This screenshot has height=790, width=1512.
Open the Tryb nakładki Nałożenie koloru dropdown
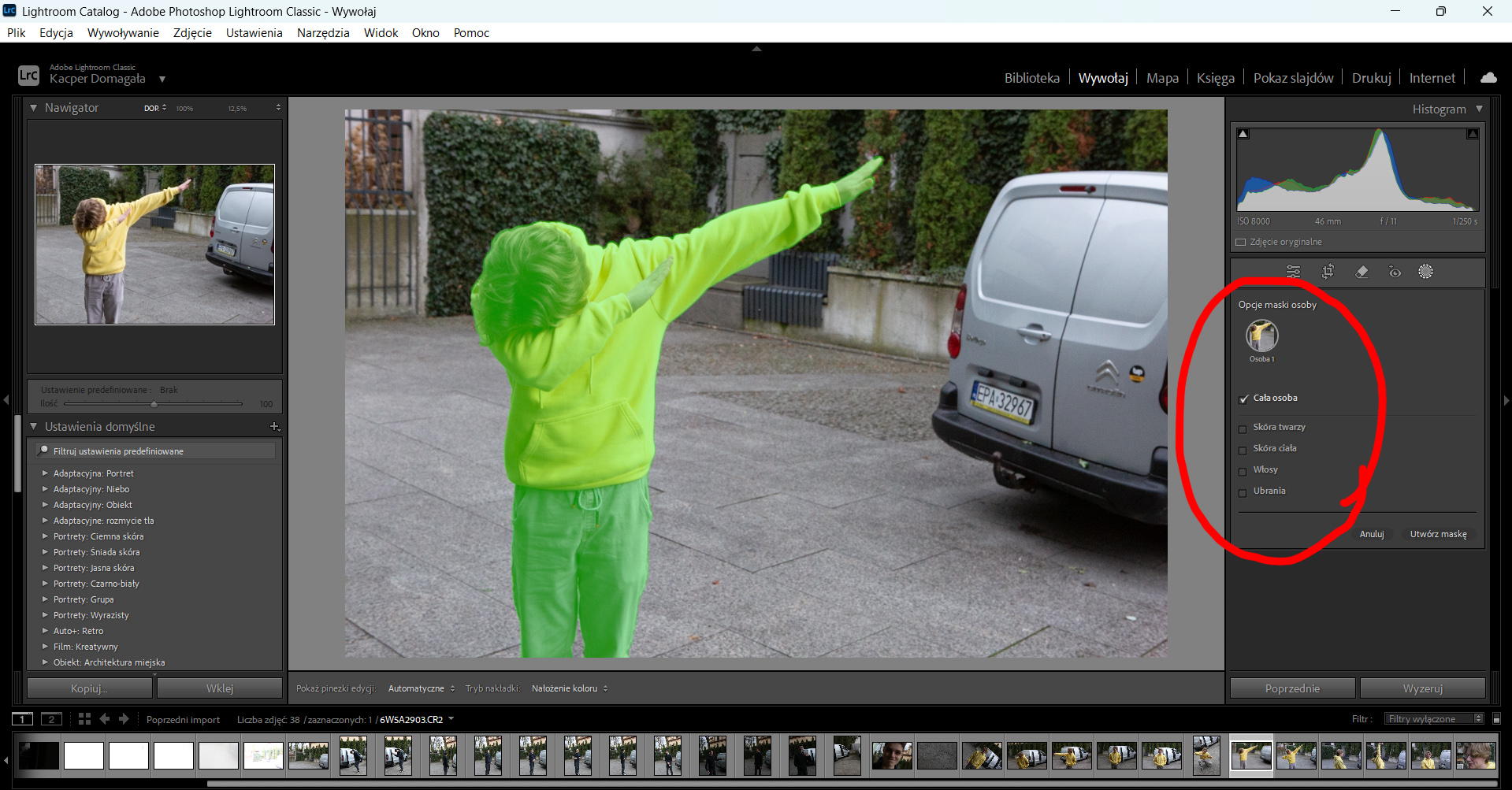[570, 688]
